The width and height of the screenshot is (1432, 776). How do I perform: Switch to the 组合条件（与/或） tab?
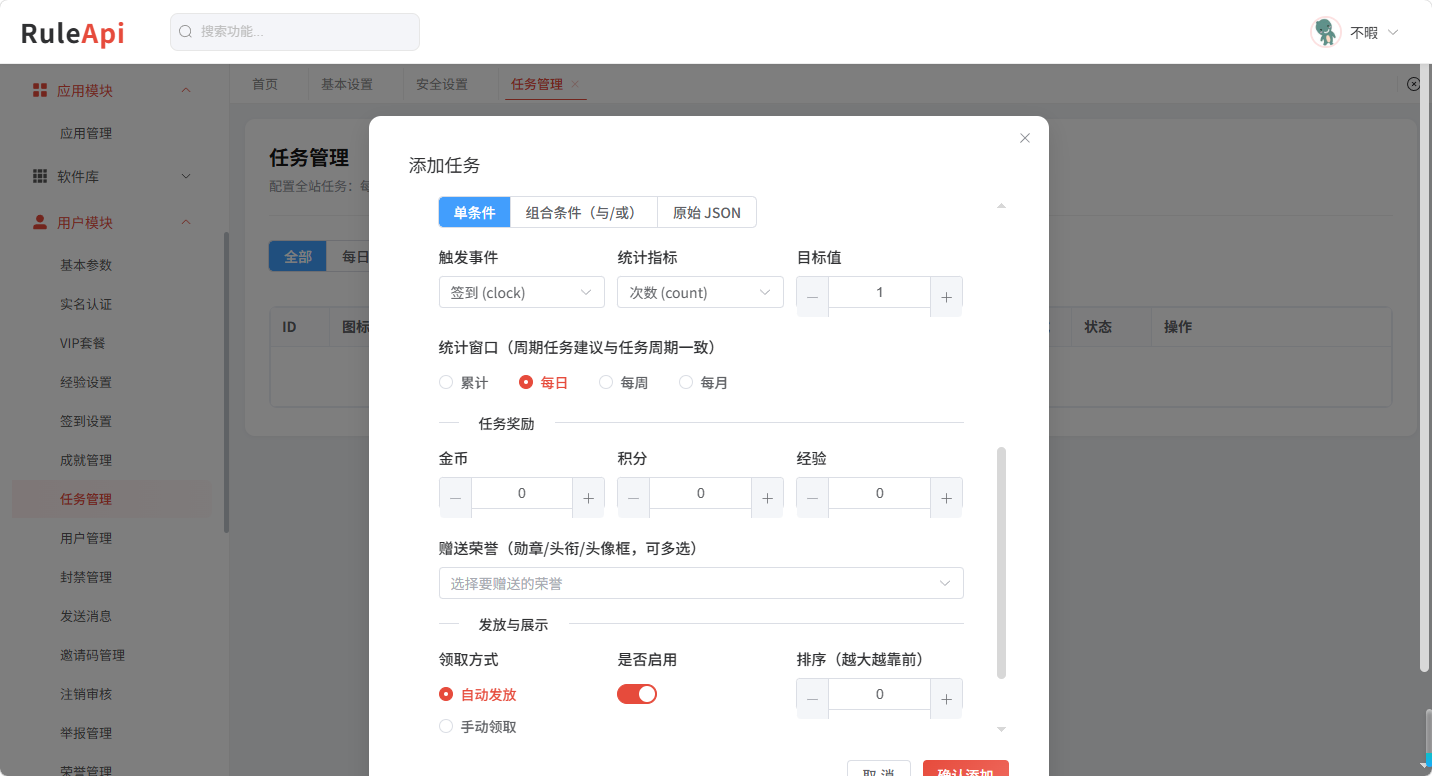(584, 213)
